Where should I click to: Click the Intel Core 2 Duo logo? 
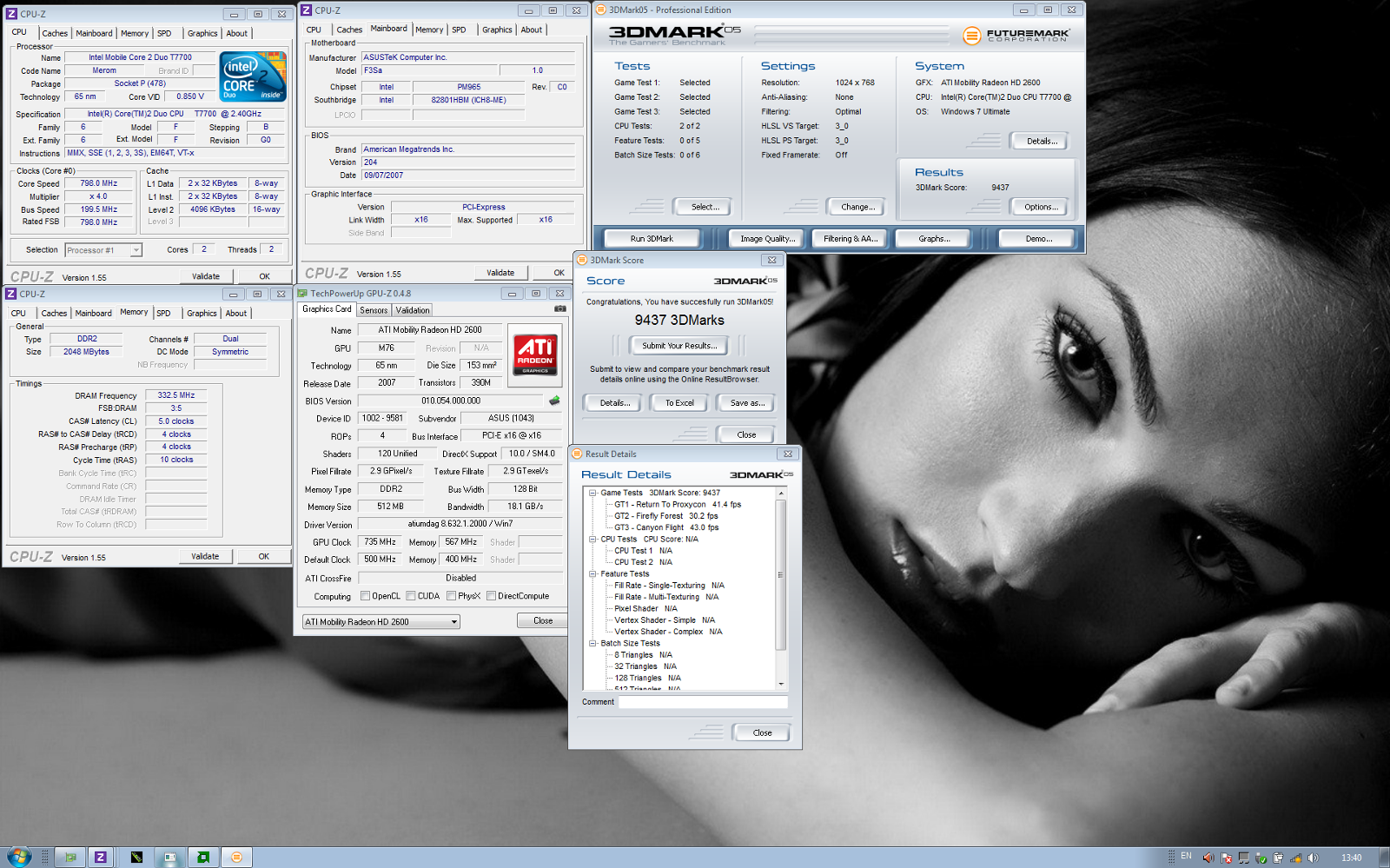253,76
